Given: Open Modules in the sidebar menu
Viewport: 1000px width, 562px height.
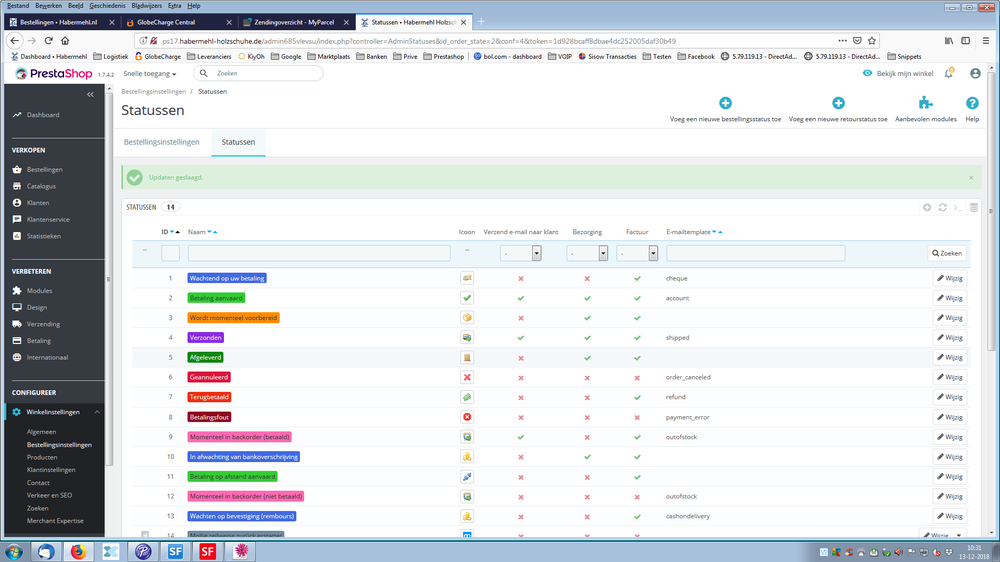Looking at the screenshot, I should (x=39, y=291).
